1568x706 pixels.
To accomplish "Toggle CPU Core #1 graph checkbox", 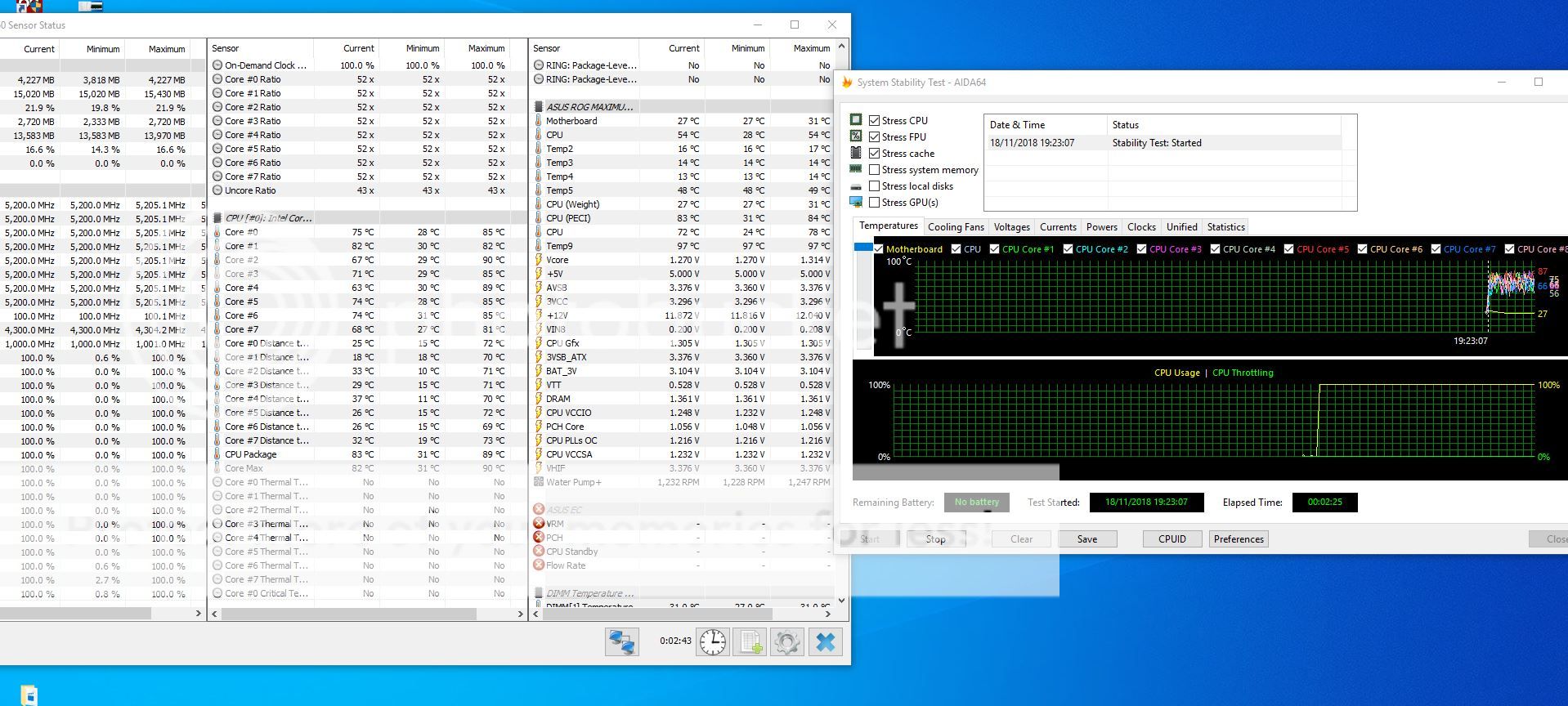I will (x=995, y=249).
